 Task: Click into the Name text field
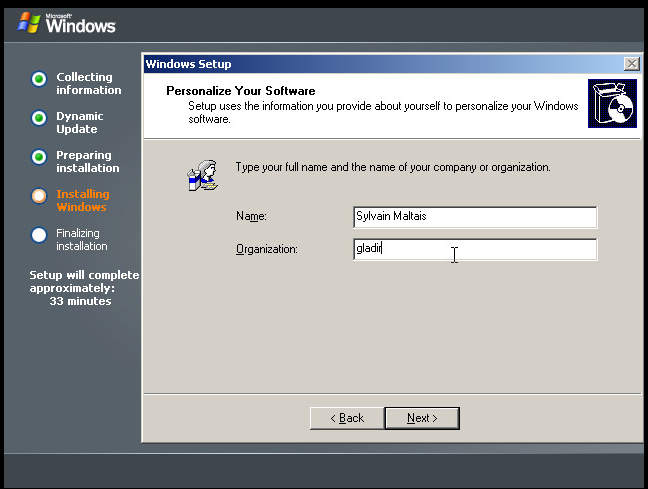click(x=475, y=217)
